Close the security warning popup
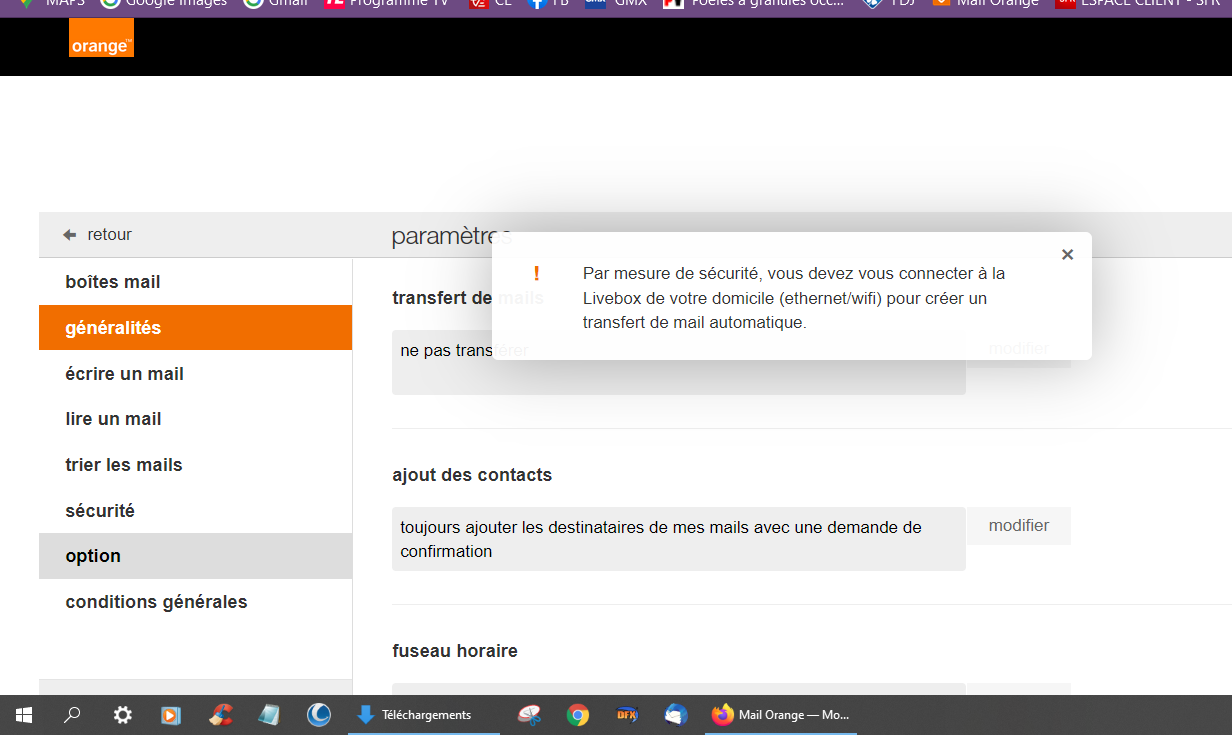This screenshot has width=1232, height=735. (x=1067, y=255)
